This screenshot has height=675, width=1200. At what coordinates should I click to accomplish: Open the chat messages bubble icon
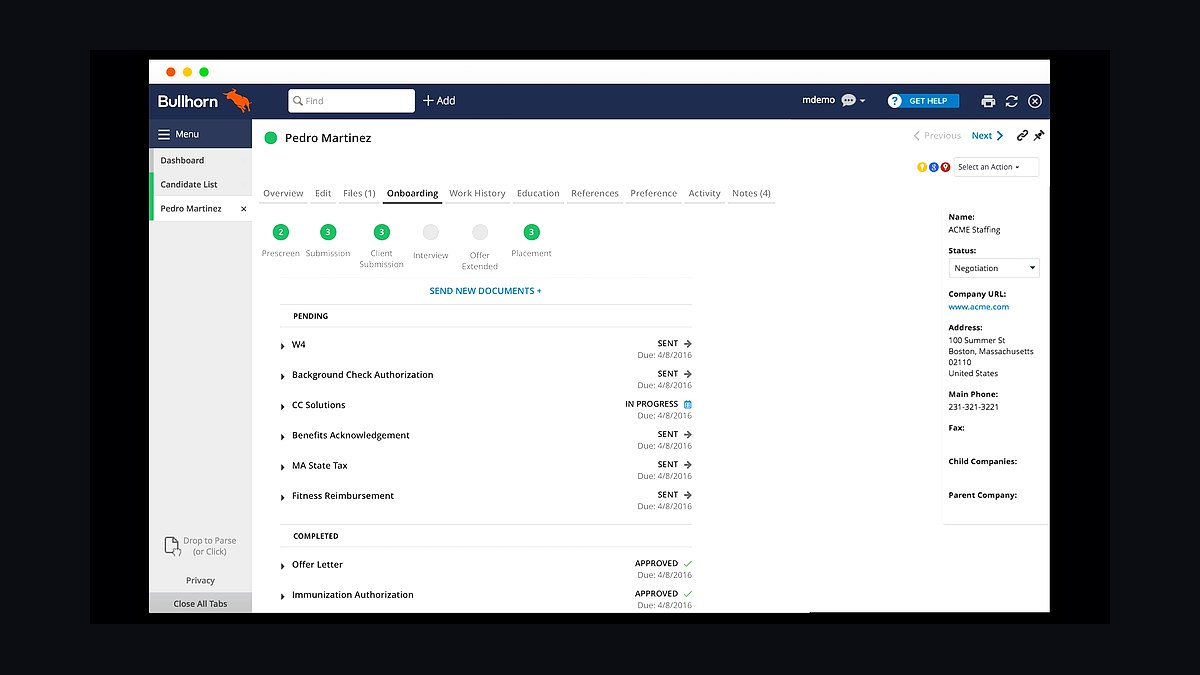pyautogui.click(x=848, y=101)
